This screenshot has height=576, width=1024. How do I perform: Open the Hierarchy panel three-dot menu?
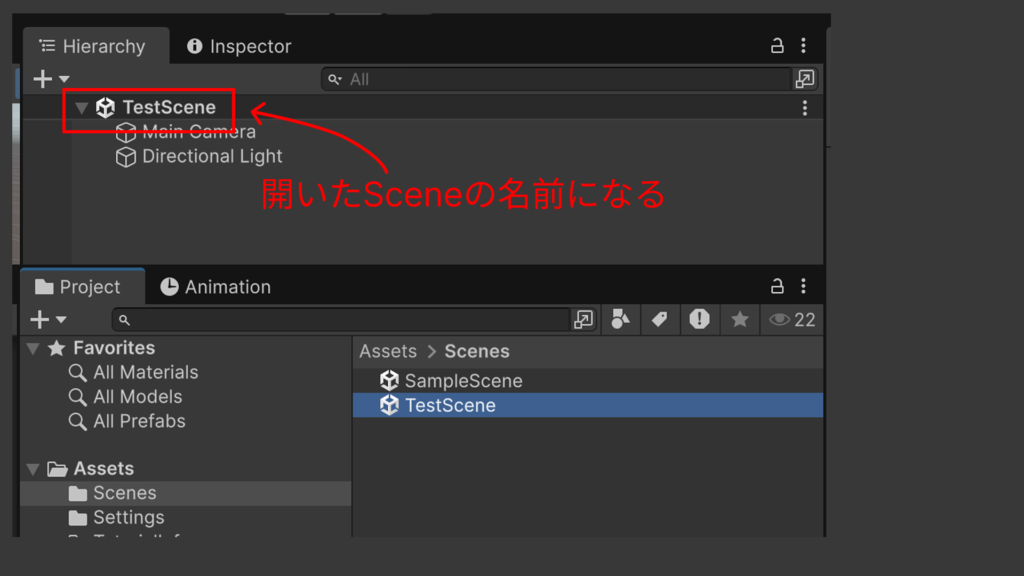coord(804,46)
